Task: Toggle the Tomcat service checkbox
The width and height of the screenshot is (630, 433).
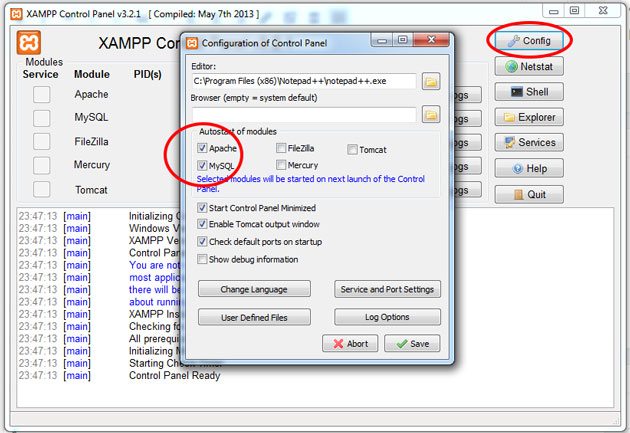Action: tap(41, 189)
